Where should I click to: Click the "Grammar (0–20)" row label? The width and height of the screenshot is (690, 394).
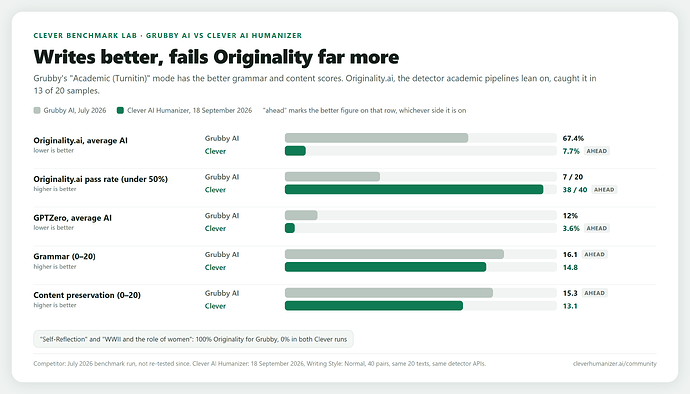coord(64,256)
